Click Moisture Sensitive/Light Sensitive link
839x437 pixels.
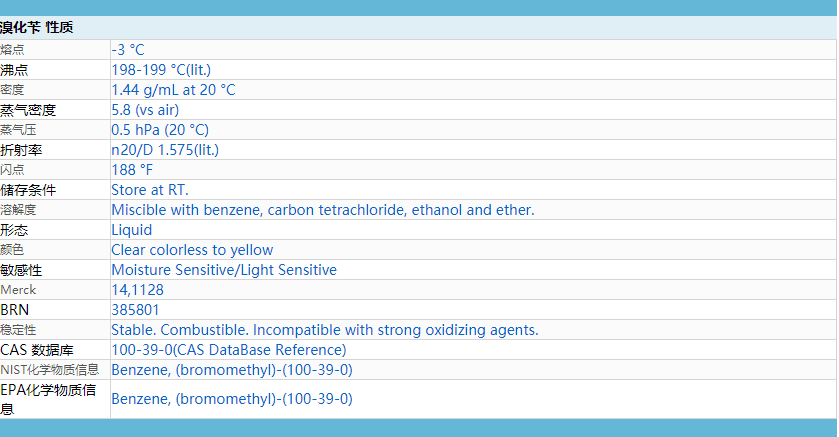(x=224, y=270)
